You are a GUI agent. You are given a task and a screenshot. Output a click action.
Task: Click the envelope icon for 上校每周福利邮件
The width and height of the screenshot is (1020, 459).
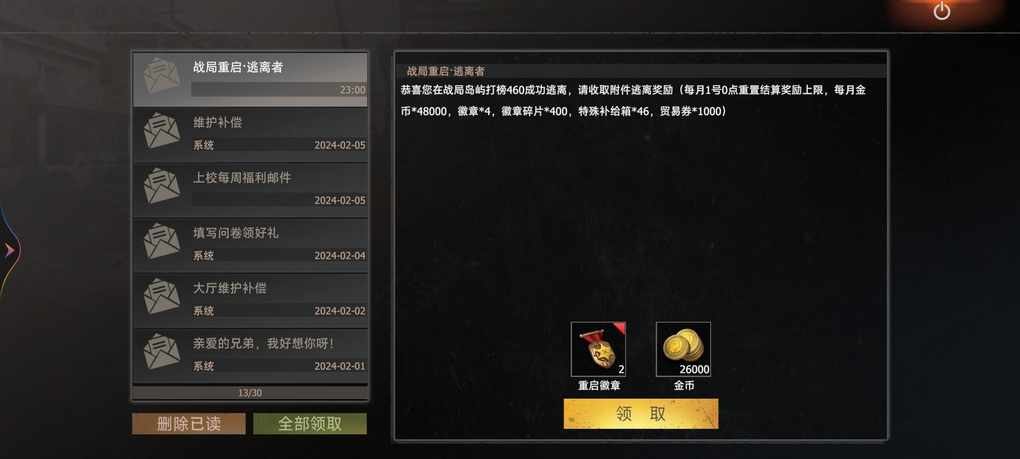pyautogui.click(x=161, y=185)
